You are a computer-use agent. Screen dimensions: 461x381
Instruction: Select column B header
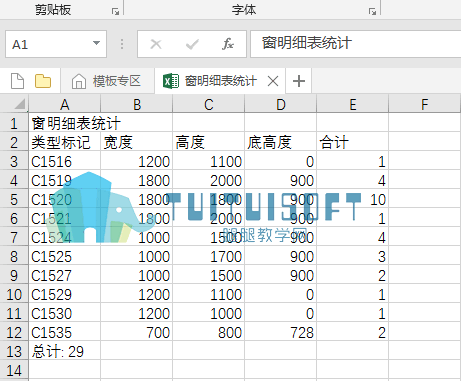pyautogui.click(x=137, y=105)
